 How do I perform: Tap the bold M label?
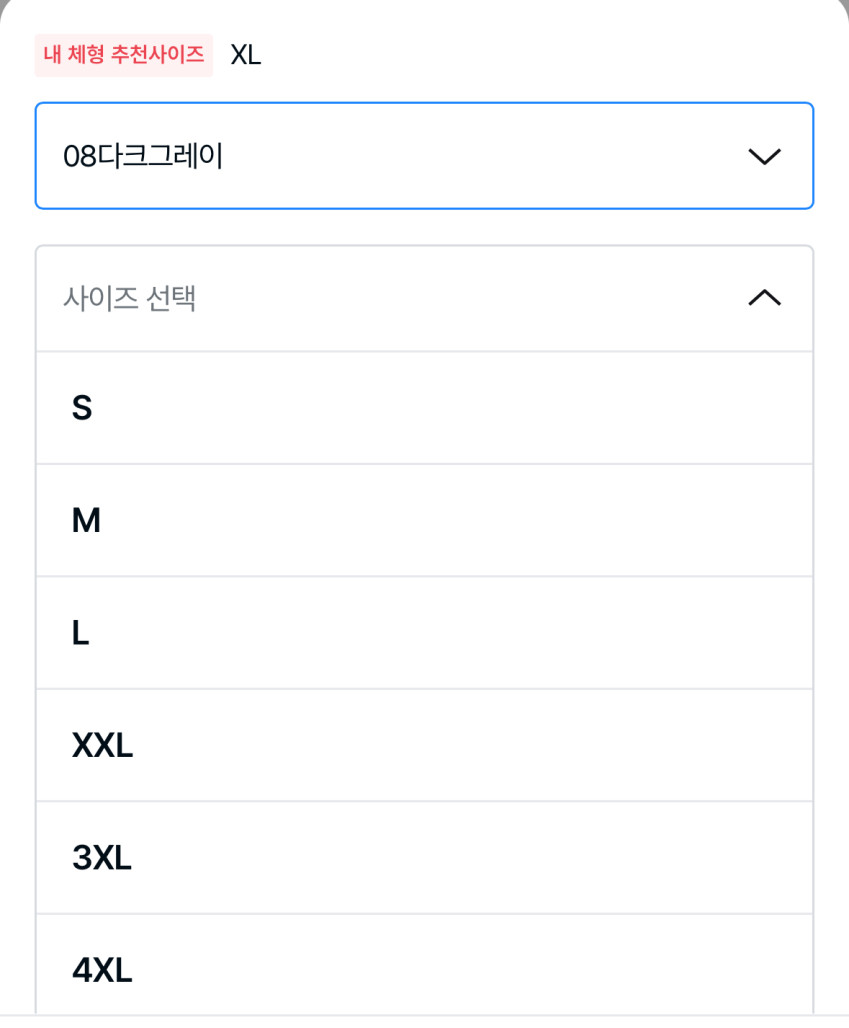[x=86, y=520]
